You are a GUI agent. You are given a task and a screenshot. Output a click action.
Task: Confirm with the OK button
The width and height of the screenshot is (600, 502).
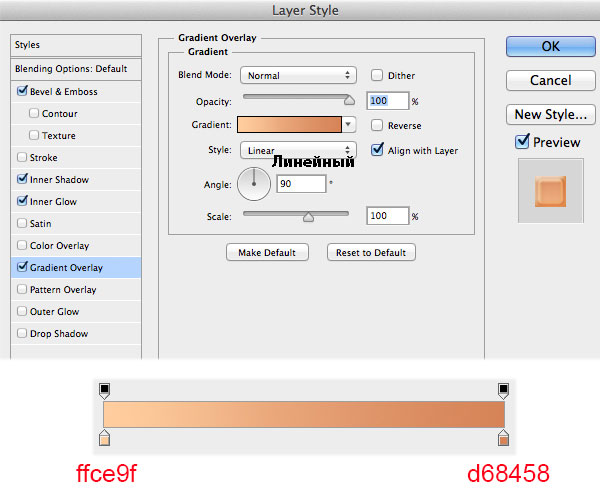click(551, 46)
